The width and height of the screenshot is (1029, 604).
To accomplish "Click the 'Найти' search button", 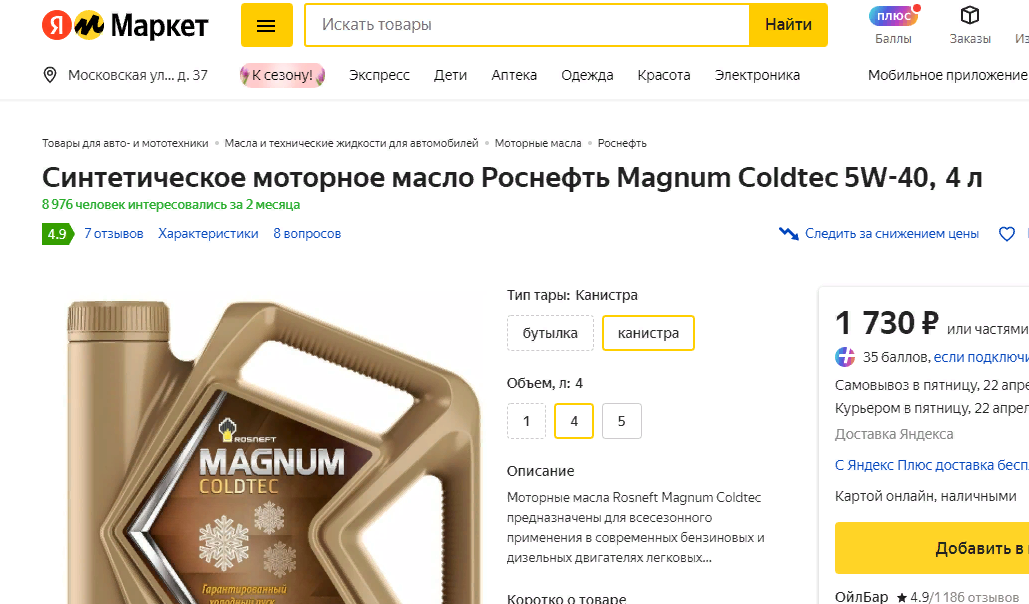I will pos(788,25).
